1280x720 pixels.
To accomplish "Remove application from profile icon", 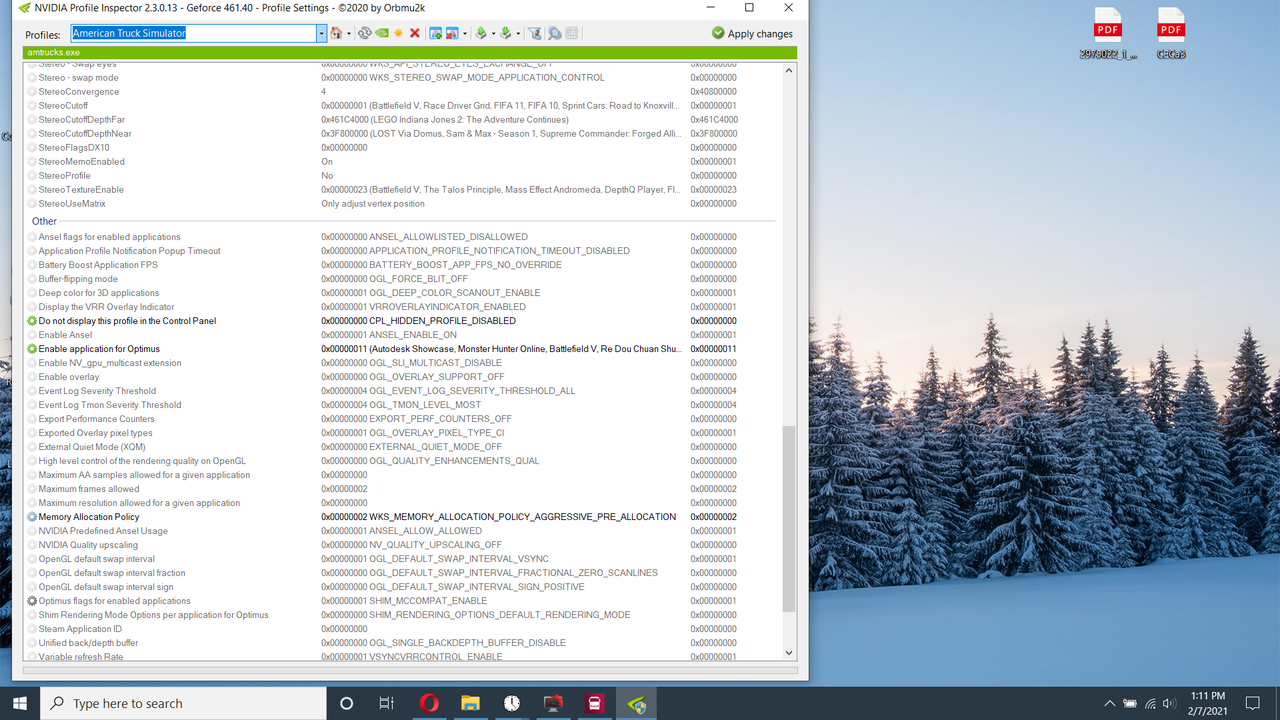I will pyautogui.click(x=452, y=33).
